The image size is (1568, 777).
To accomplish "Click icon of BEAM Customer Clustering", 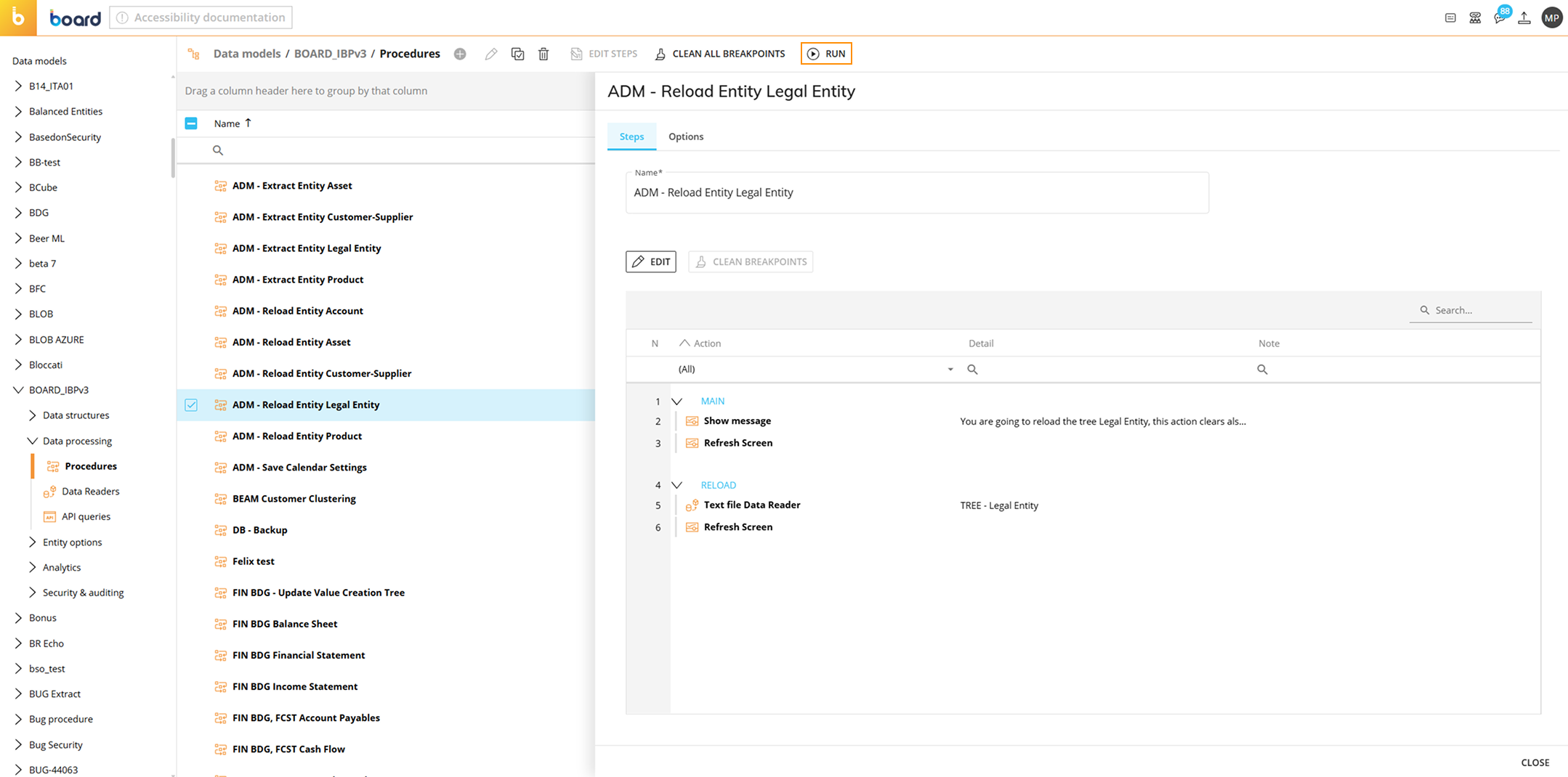I will [x=220, y=499].
